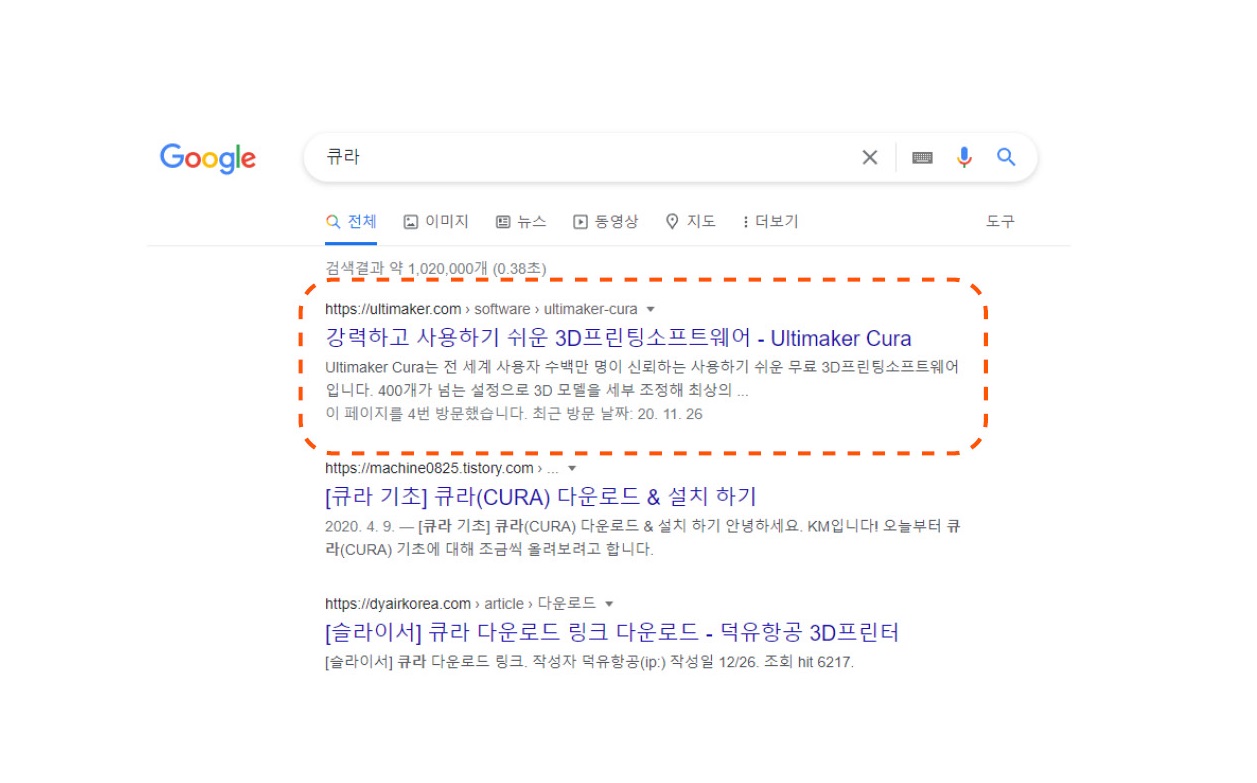Click the ultimaker.com breadcrumb URL
This screenshot has height=783, width=1257.
pos(481,309)
